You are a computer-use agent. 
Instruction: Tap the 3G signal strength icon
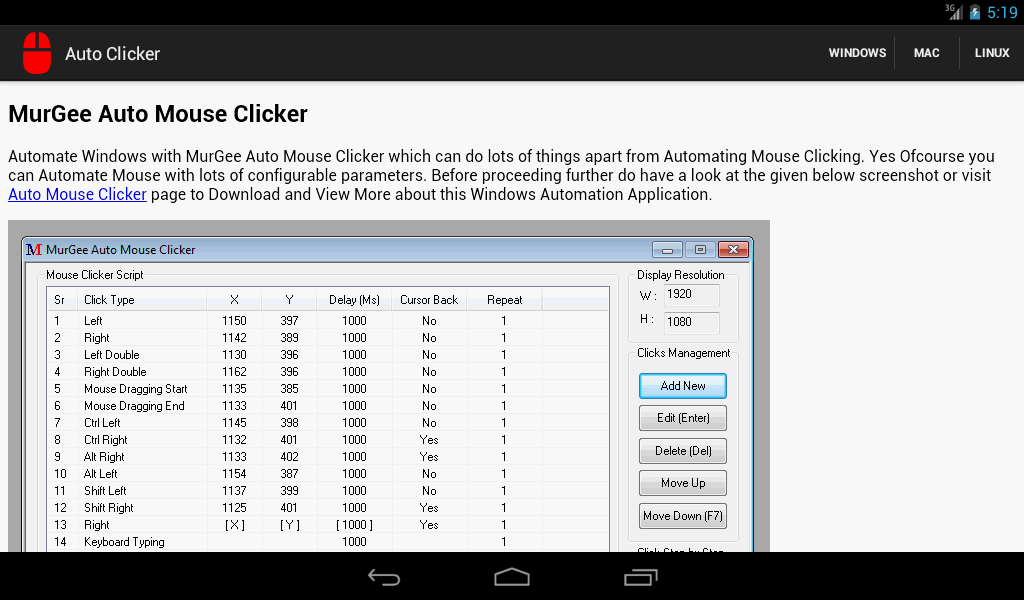click(x=954, y=12)
